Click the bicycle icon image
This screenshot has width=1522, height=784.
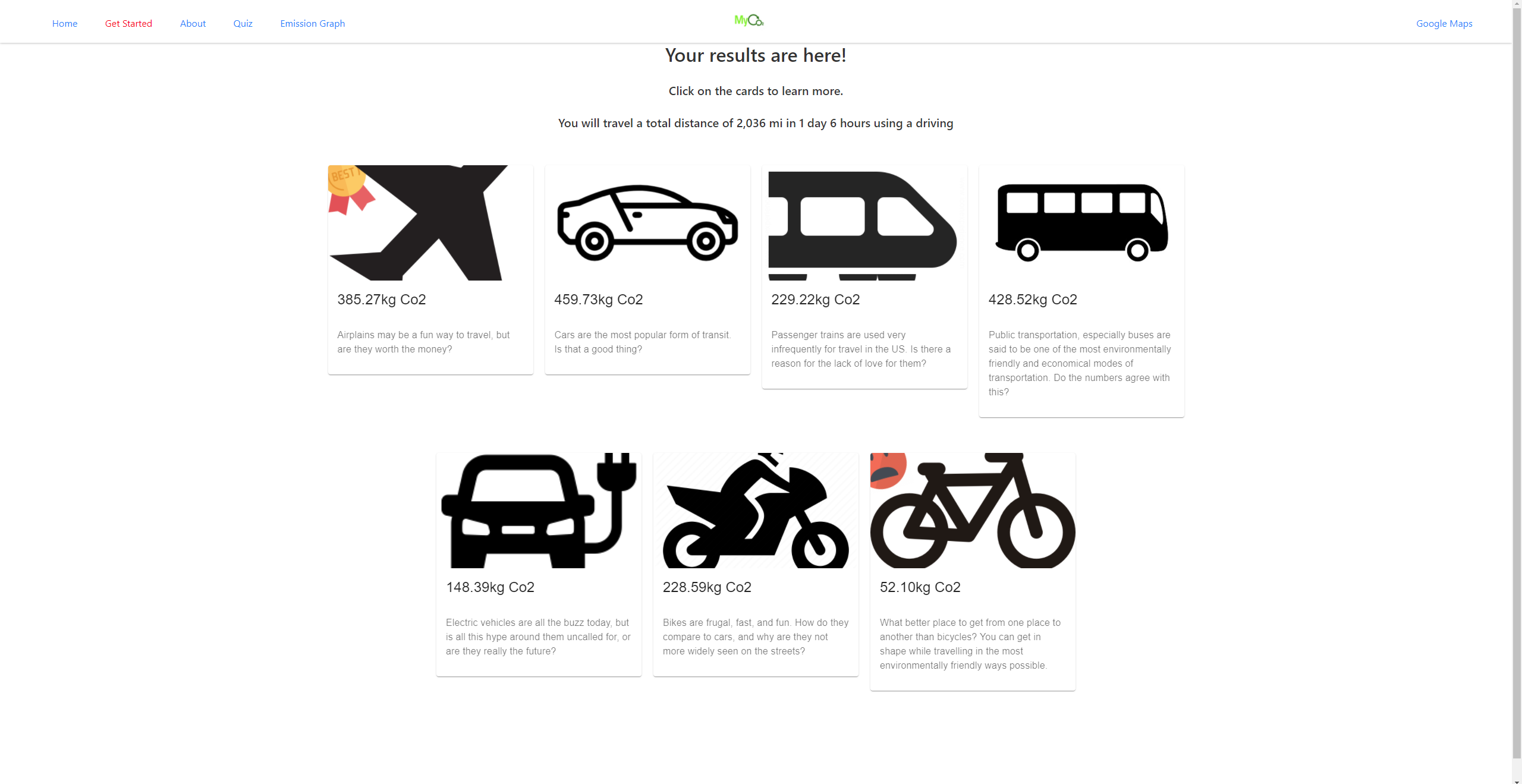click(973, 511)
